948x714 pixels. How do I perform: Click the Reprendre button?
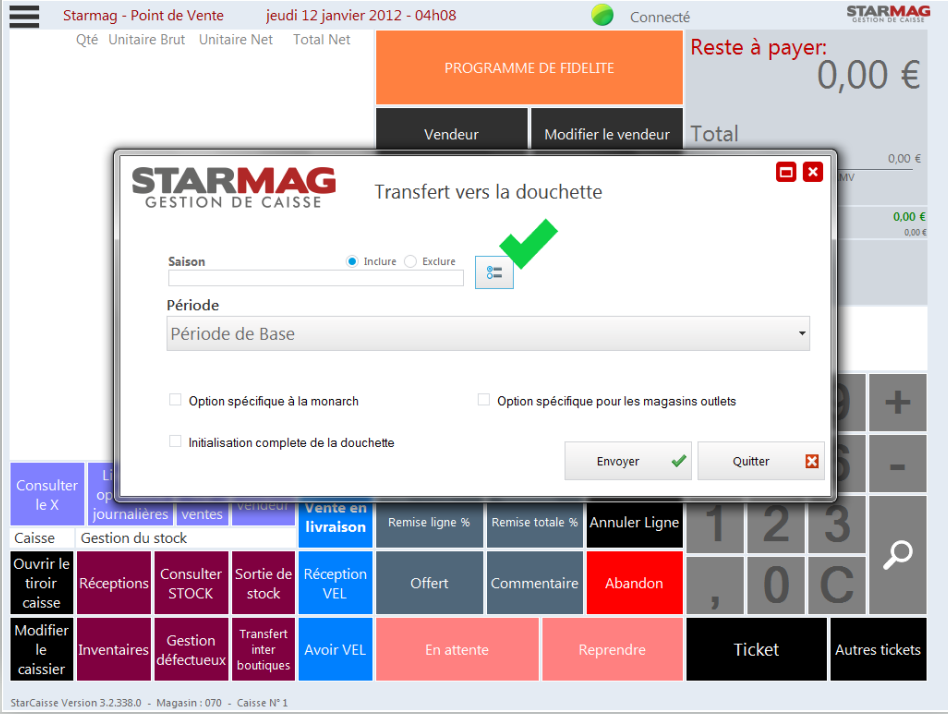tap(612, 649)
